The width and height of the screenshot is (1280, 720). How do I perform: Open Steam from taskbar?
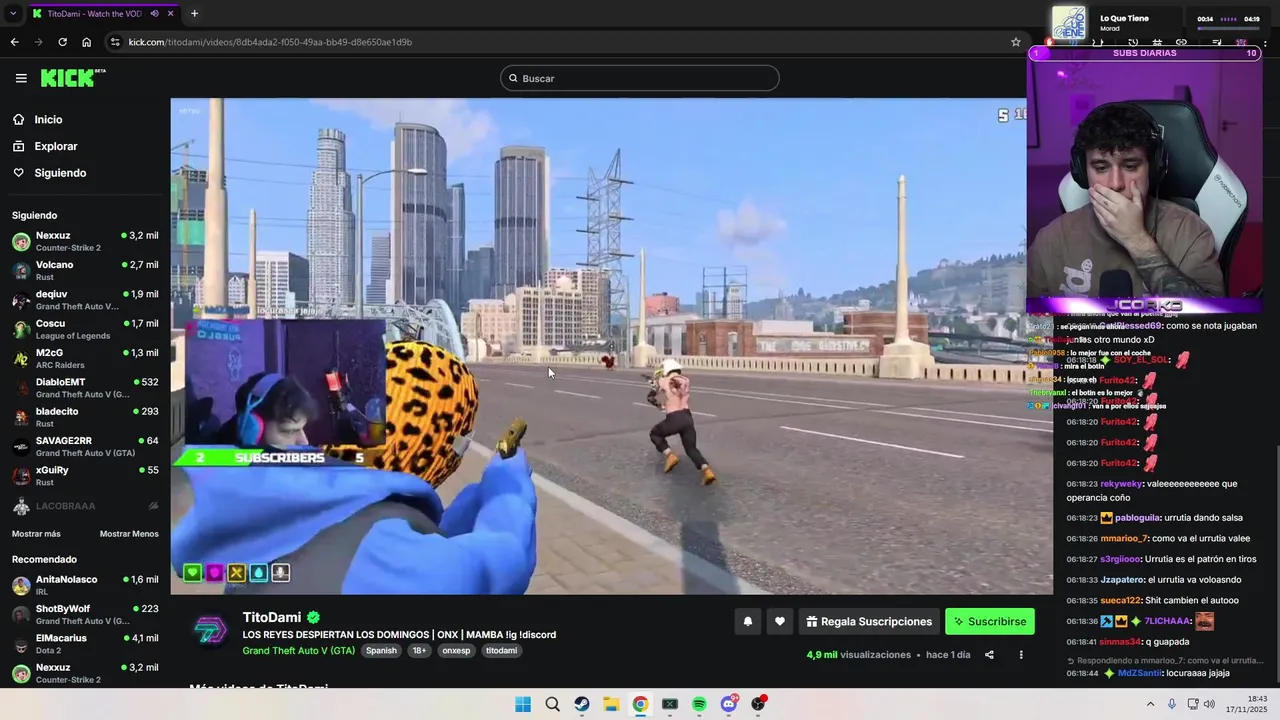[x=581, y=704]
